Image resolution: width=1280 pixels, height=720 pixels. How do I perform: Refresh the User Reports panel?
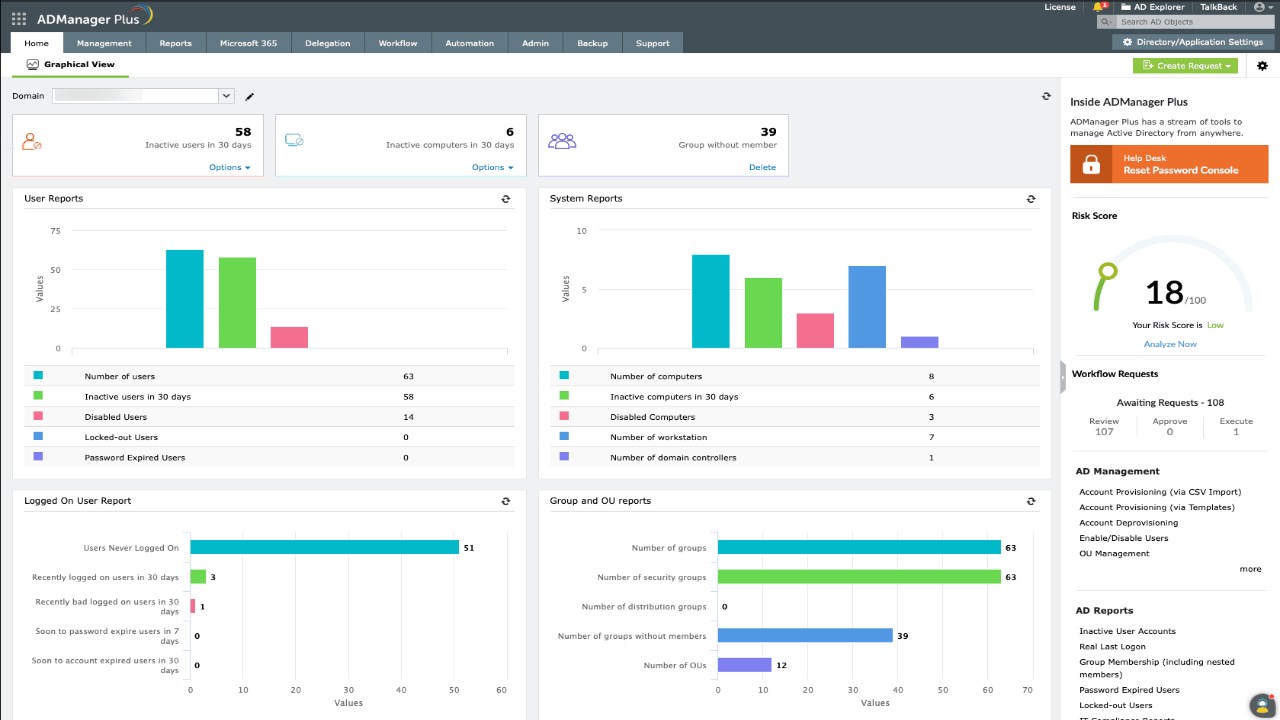point(506,199)
